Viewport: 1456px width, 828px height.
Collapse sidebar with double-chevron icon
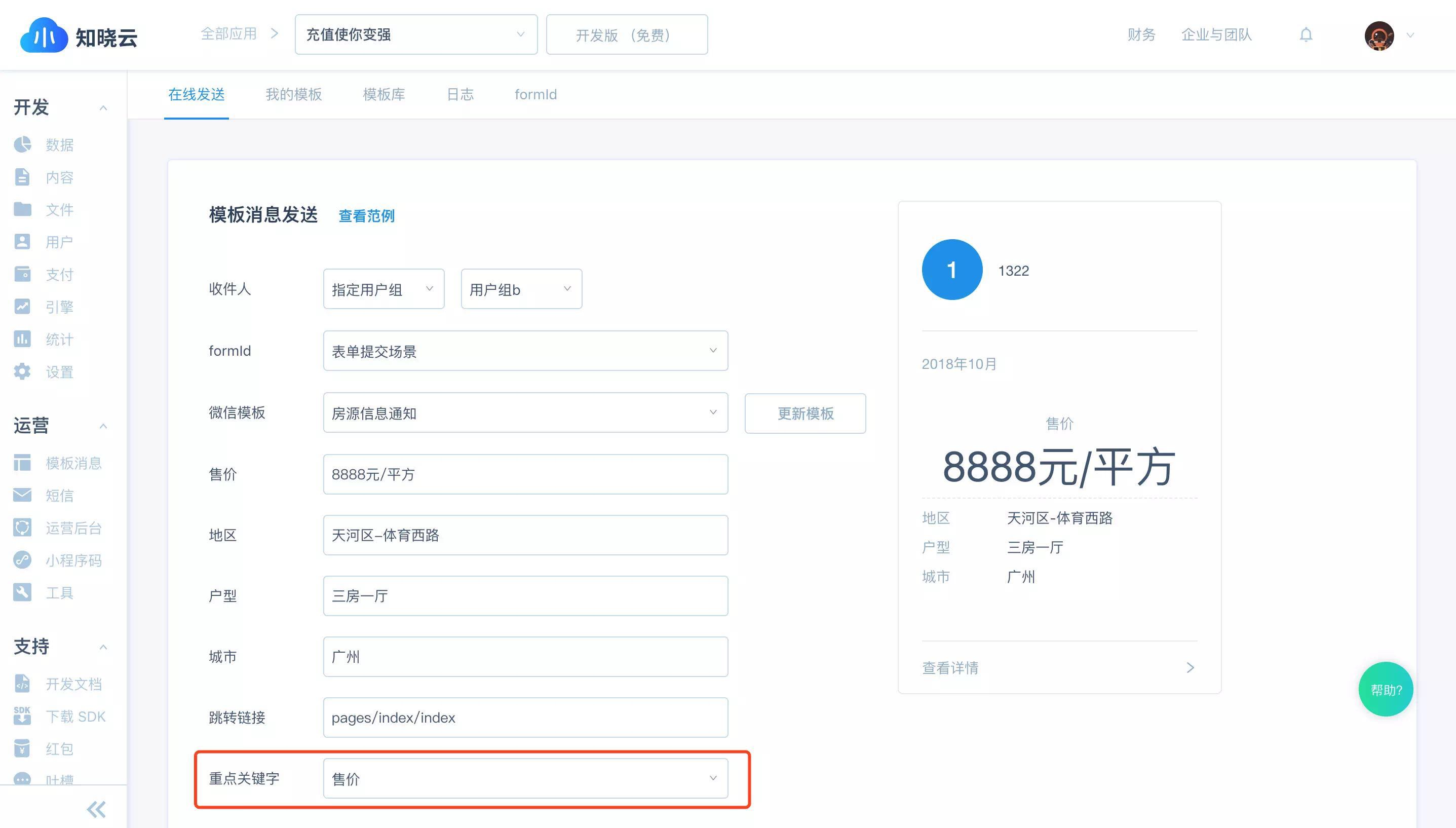pos(96,809)
